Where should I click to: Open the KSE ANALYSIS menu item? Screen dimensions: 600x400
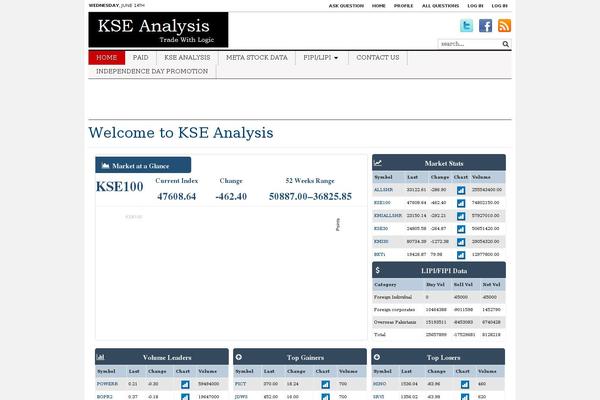[x=187, y=57]
